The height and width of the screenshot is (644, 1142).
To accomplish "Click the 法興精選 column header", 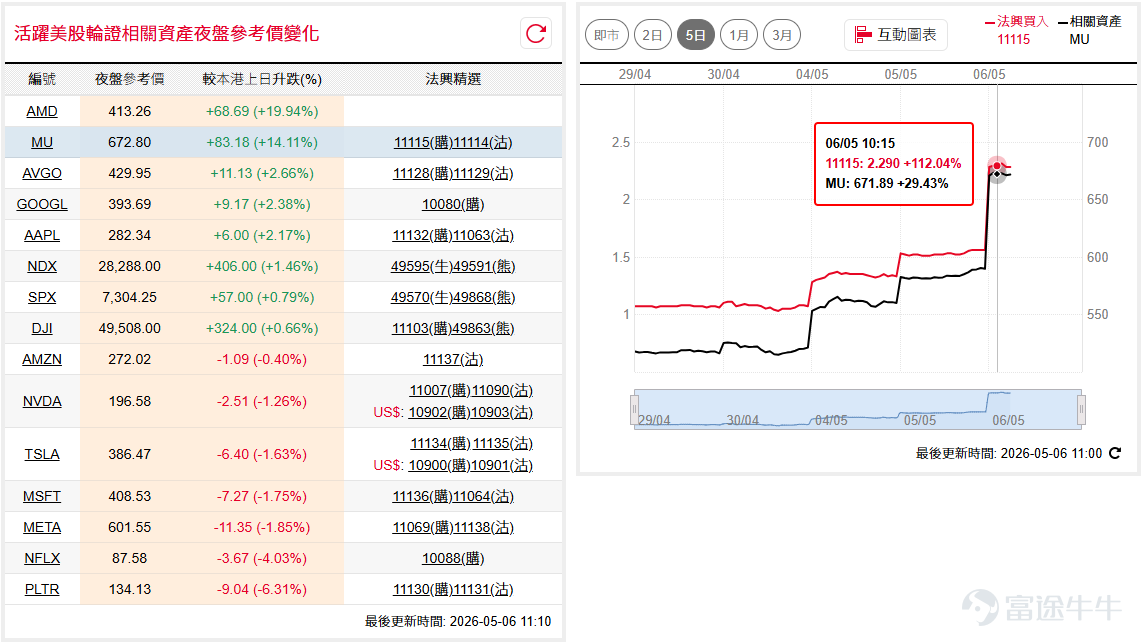I will (453, 79).
